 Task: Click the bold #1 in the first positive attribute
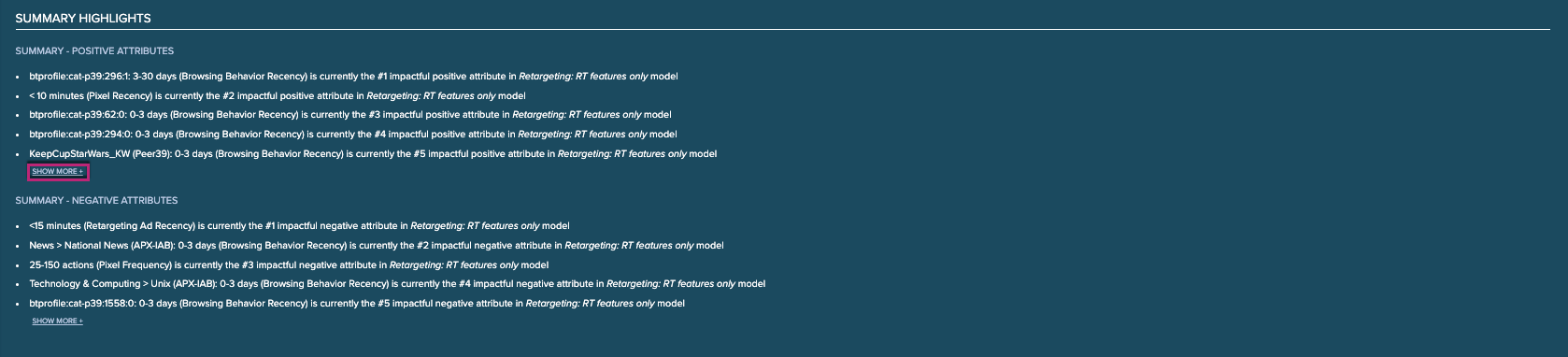(x=382, y=77)
